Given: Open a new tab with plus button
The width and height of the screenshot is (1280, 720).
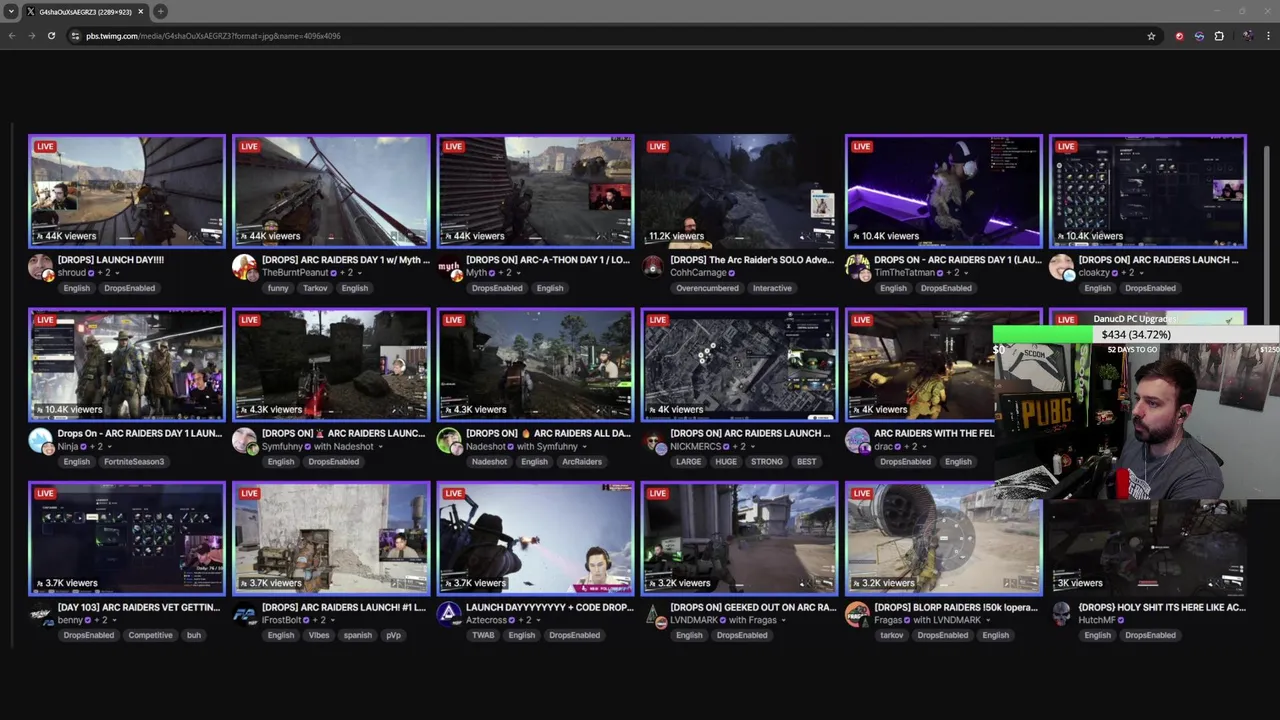Looking at the screenshot, I should pyautogui.click(x=160, y=12).
